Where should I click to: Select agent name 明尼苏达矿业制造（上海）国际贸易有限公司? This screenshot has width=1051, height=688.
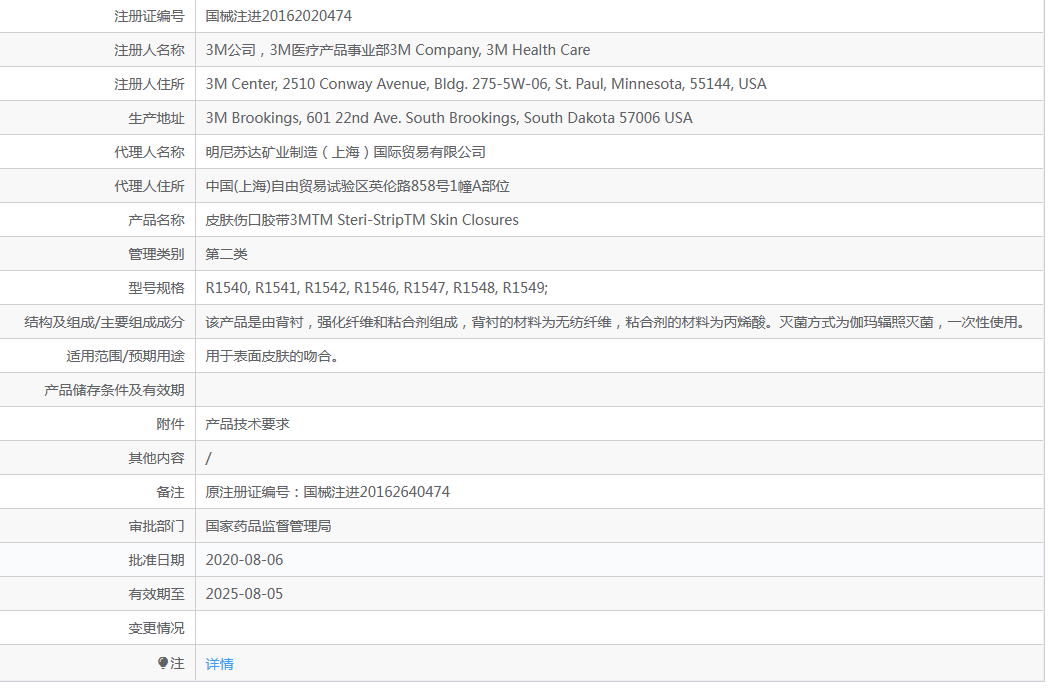[345, 152]
